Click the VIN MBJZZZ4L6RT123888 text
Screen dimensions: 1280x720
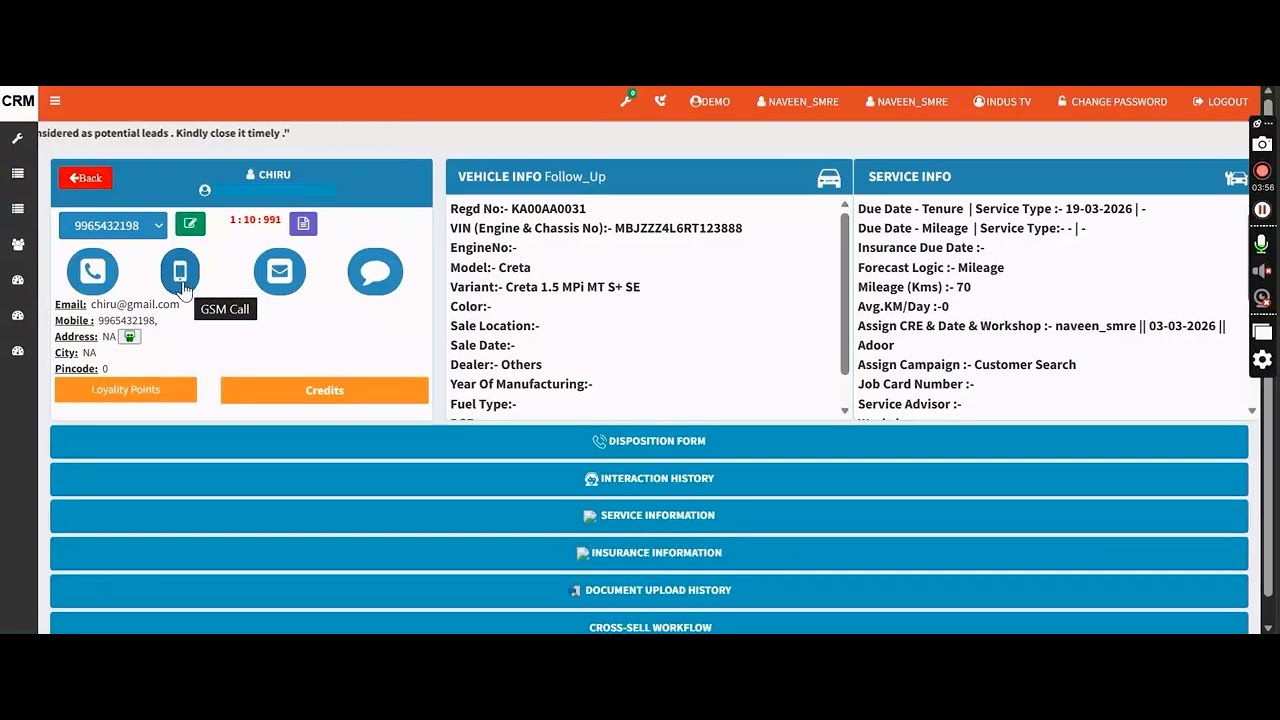click(x=596, y=228)
